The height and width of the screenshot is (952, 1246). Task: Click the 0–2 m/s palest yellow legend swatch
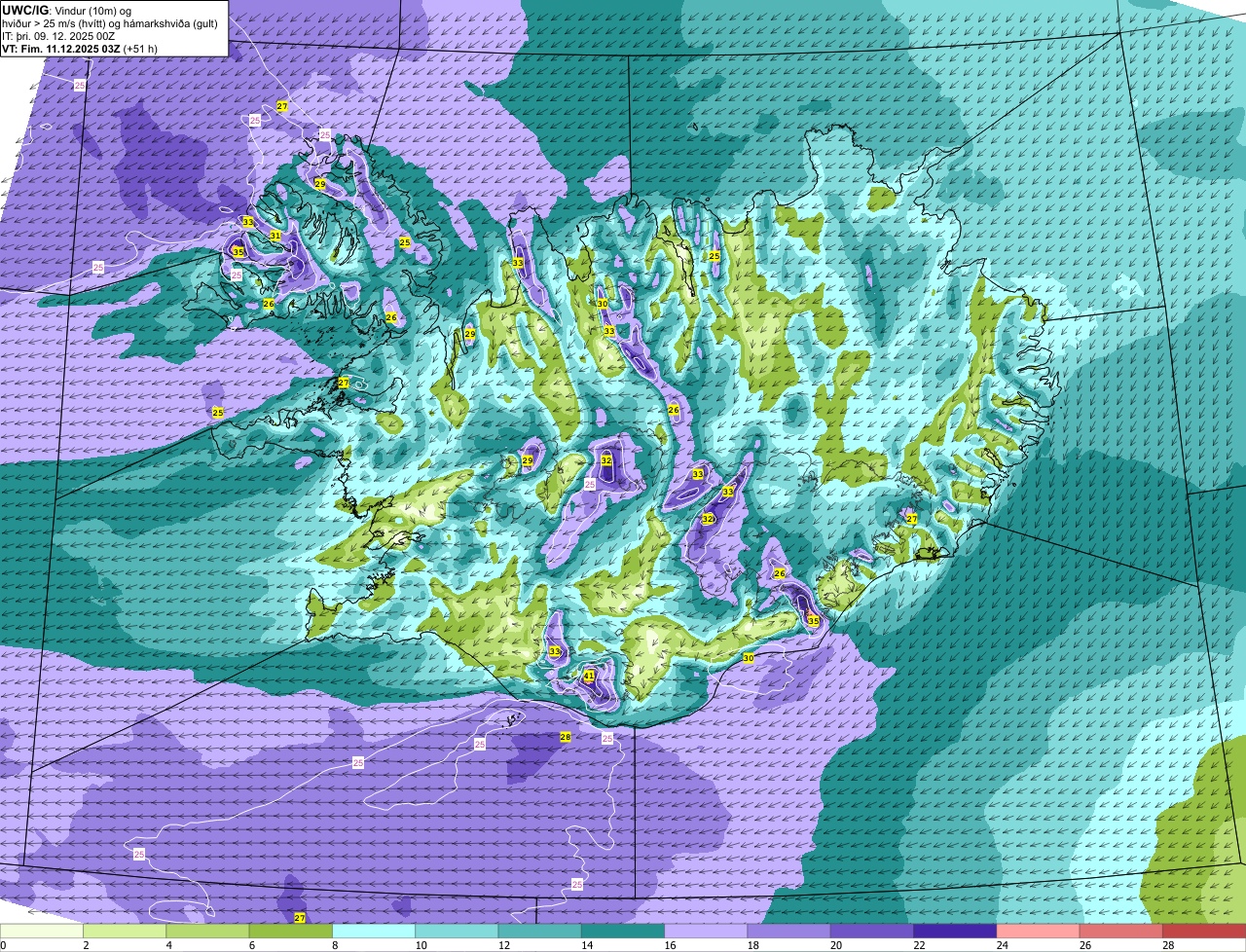click(x=42, y=931)
